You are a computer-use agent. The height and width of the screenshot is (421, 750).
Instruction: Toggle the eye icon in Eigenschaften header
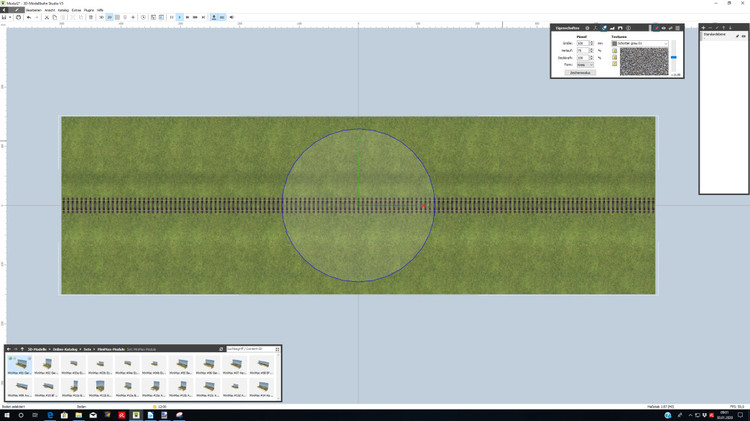tap(663, 28)
